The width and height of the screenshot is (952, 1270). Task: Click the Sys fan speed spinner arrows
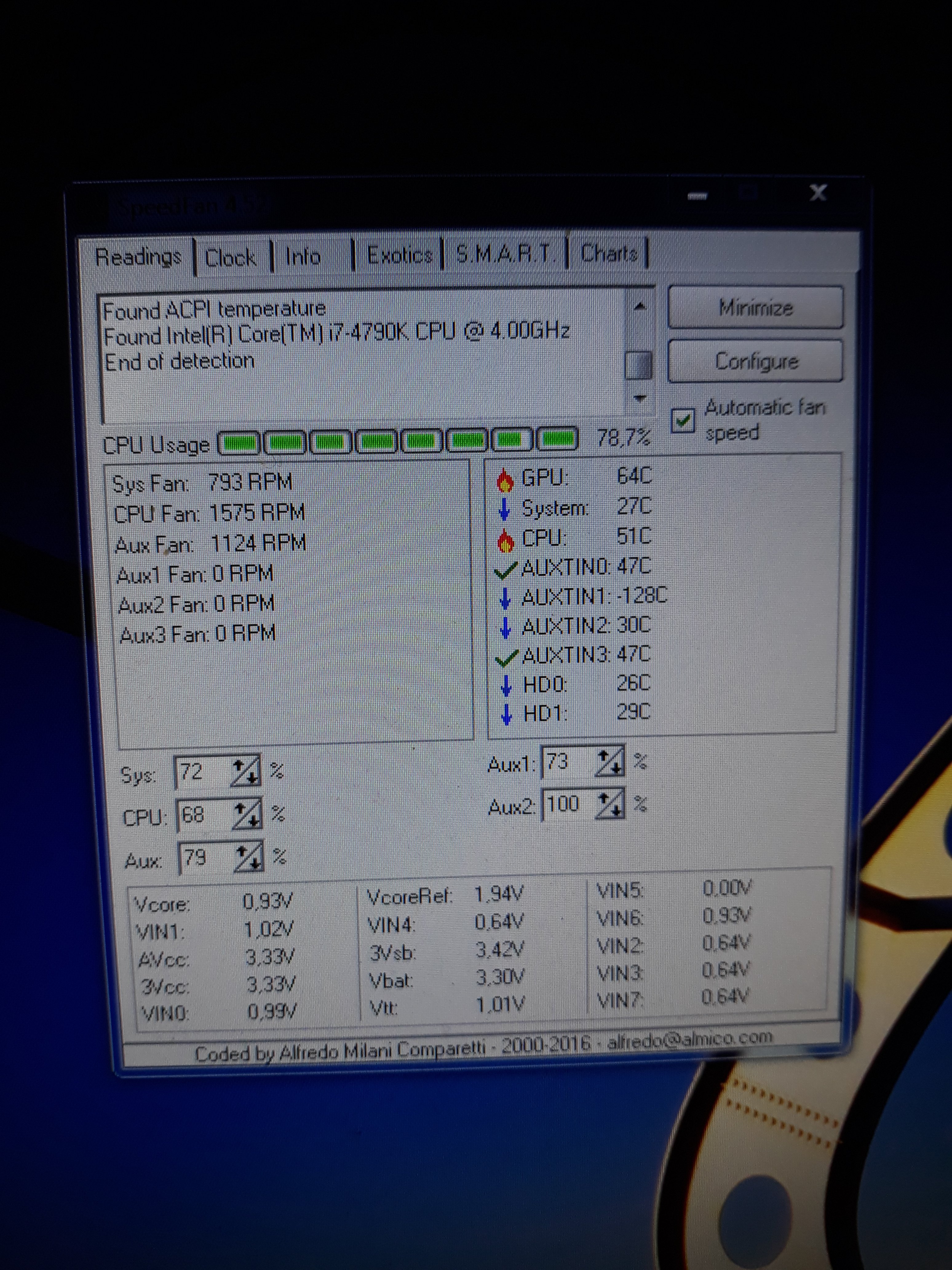[x=245, y=771]
